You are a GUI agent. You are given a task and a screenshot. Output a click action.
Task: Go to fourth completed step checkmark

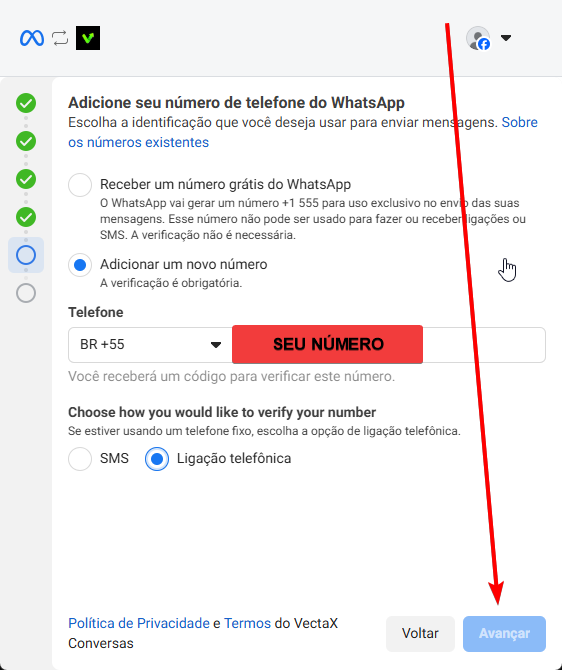(x=26, y=217)
